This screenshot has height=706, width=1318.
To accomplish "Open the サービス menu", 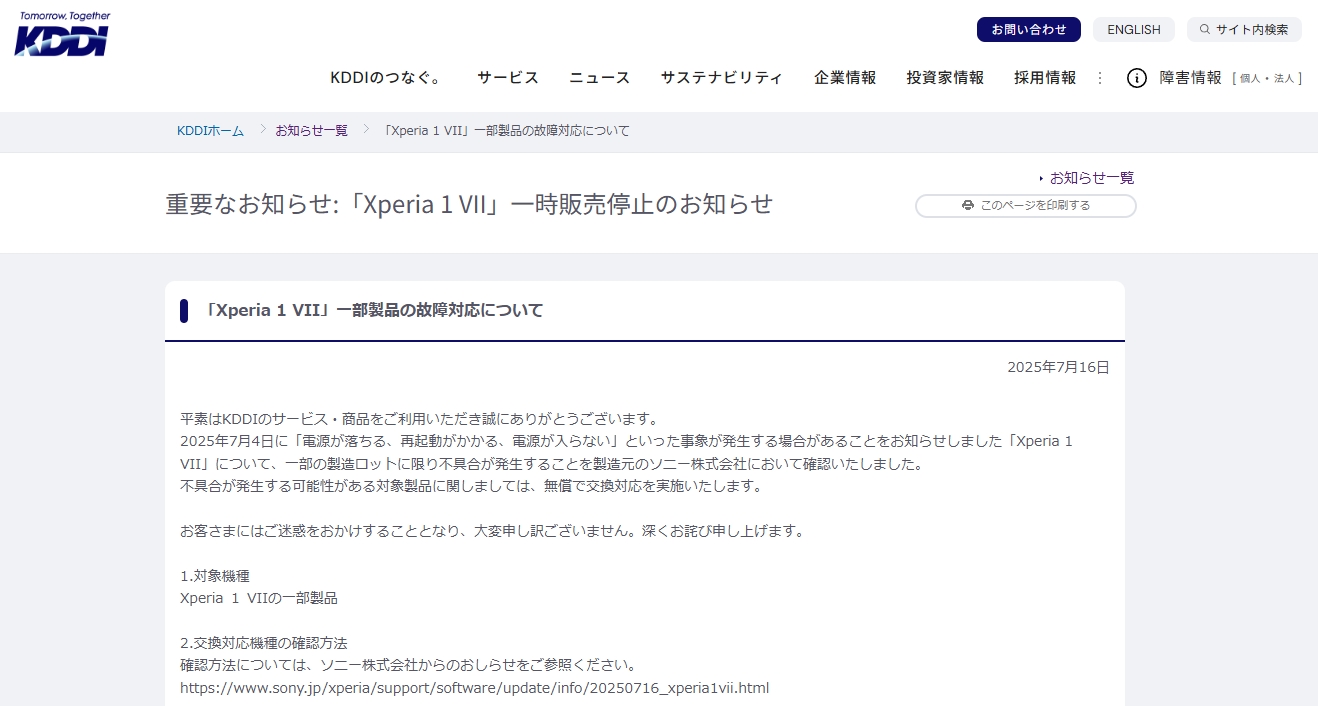I will pyautogui.click(x=508, y=78).
